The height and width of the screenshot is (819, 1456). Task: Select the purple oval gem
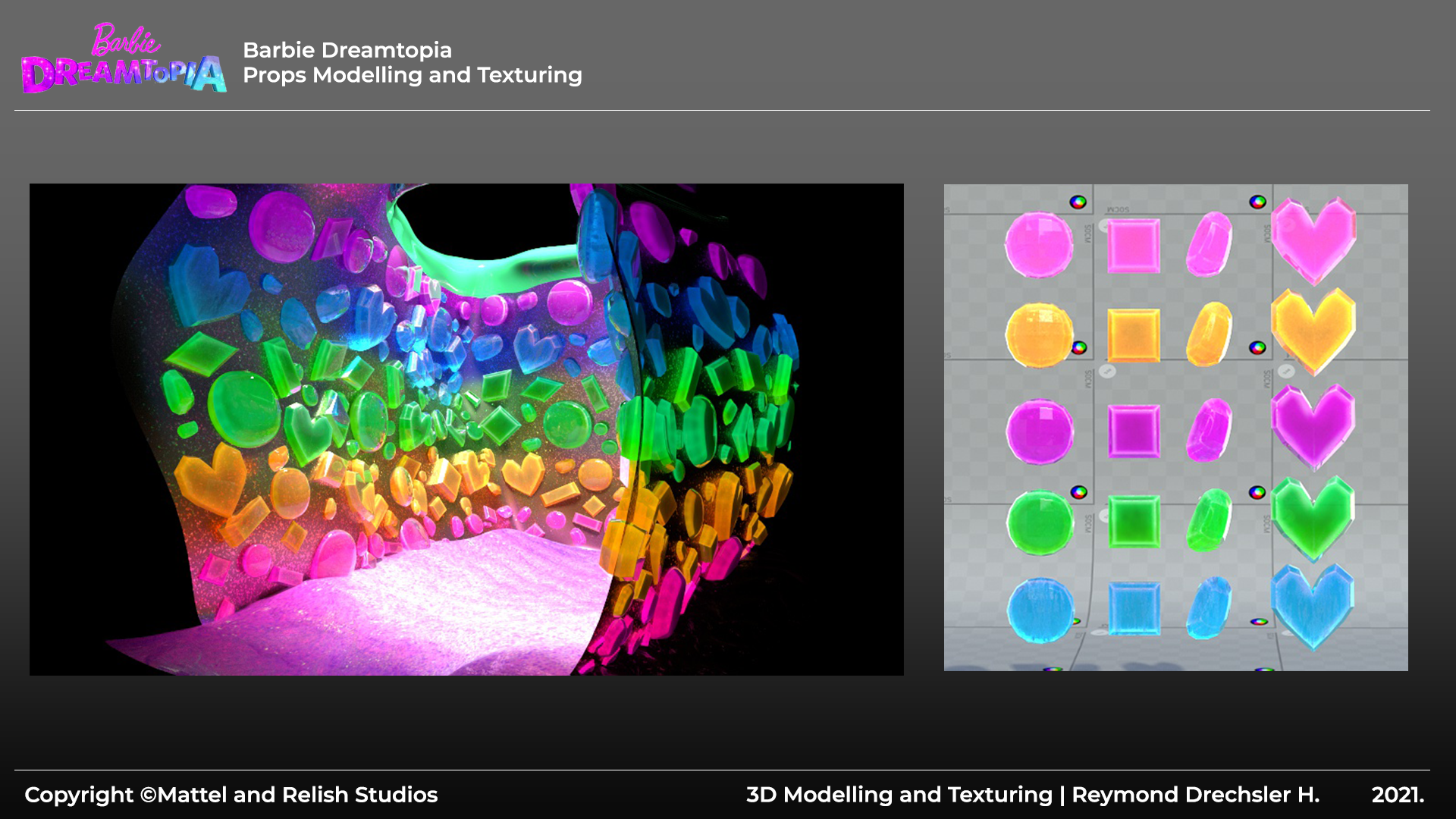[x=1209, y=430]
